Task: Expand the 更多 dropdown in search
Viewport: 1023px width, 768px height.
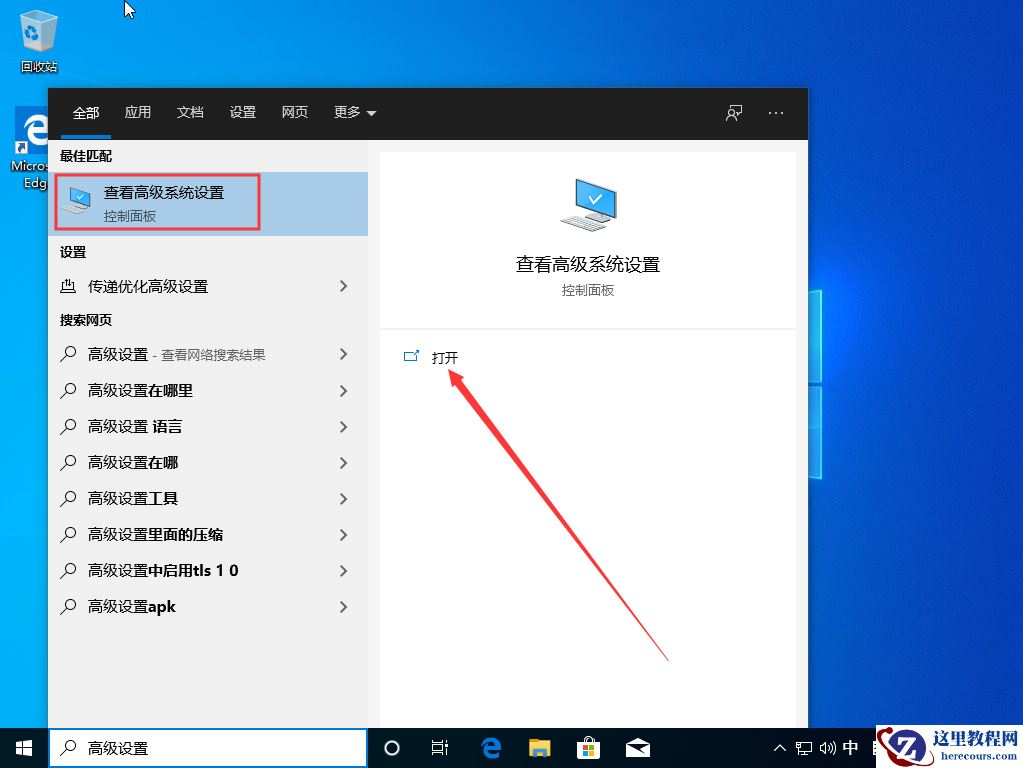Action: [354, 113]
